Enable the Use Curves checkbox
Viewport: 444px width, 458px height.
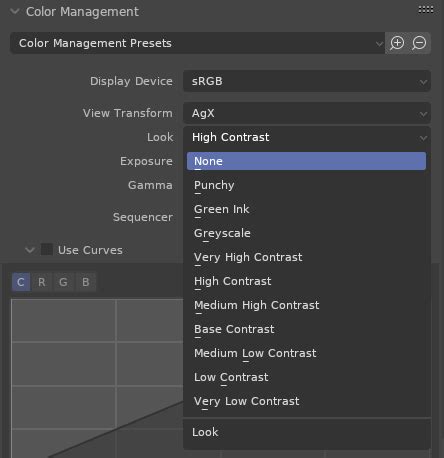click(x=47, y=250)
